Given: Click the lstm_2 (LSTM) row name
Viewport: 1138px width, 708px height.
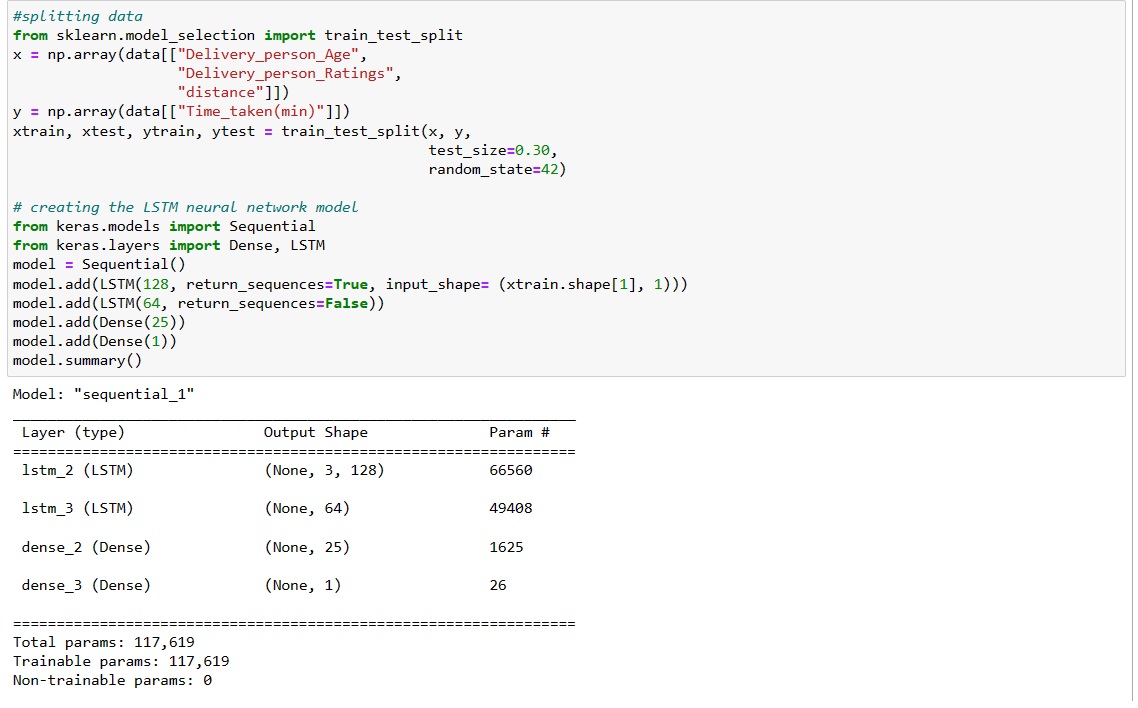Looking at the screenshot, I should click(78, 470).
